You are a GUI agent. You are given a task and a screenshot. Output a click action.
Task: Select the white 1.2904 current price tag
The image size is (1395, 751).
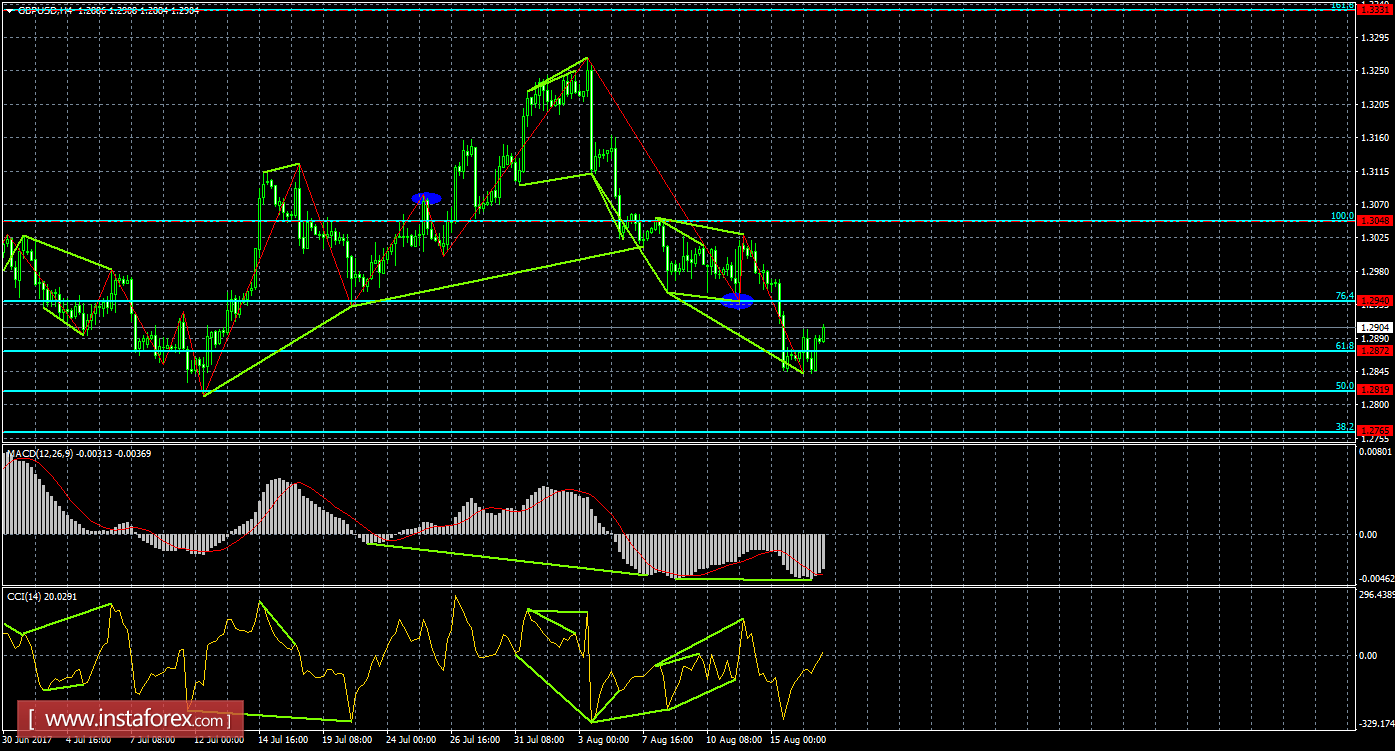coord(1374,325)
